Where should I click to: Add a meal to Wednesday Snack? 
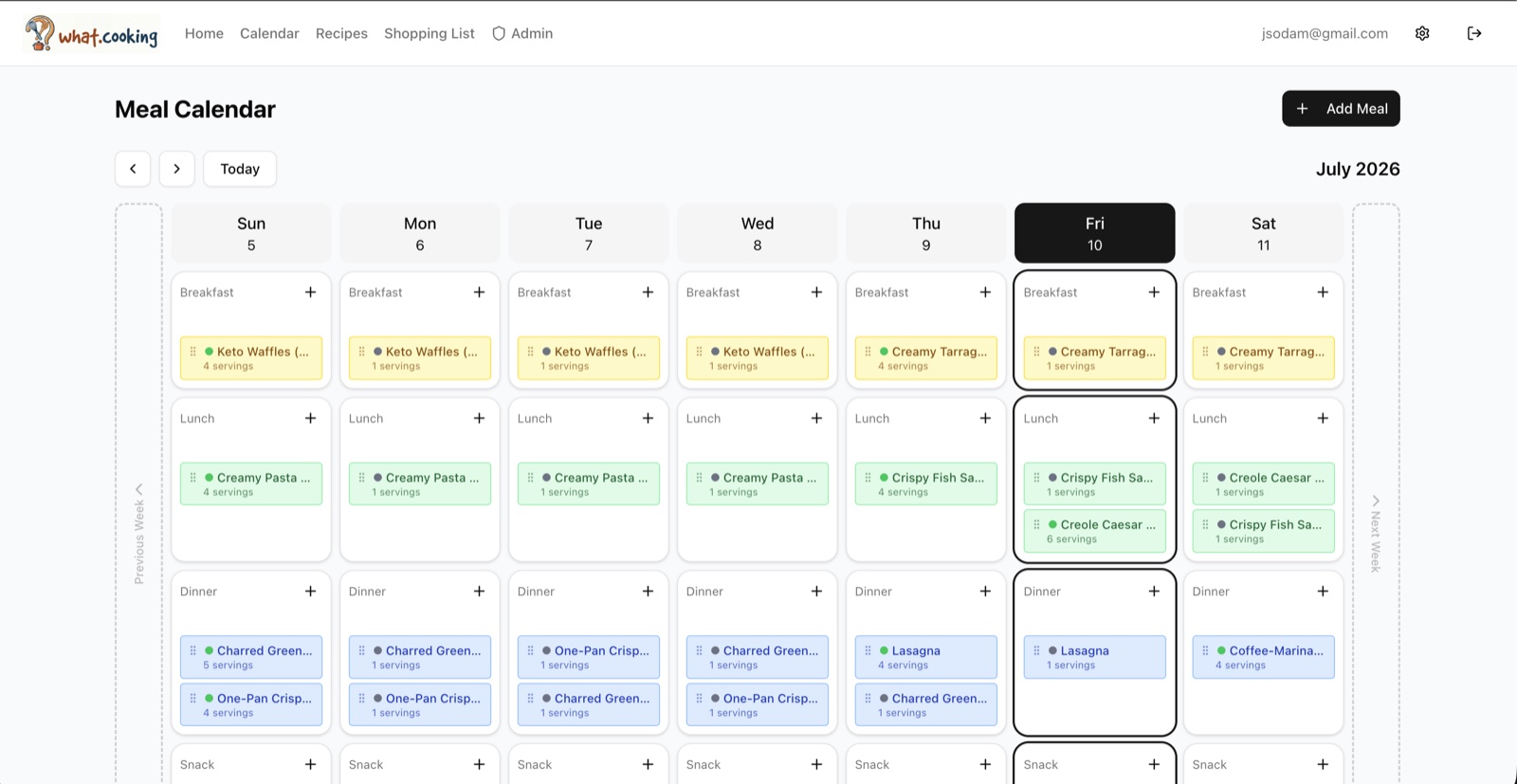point(816,764)
